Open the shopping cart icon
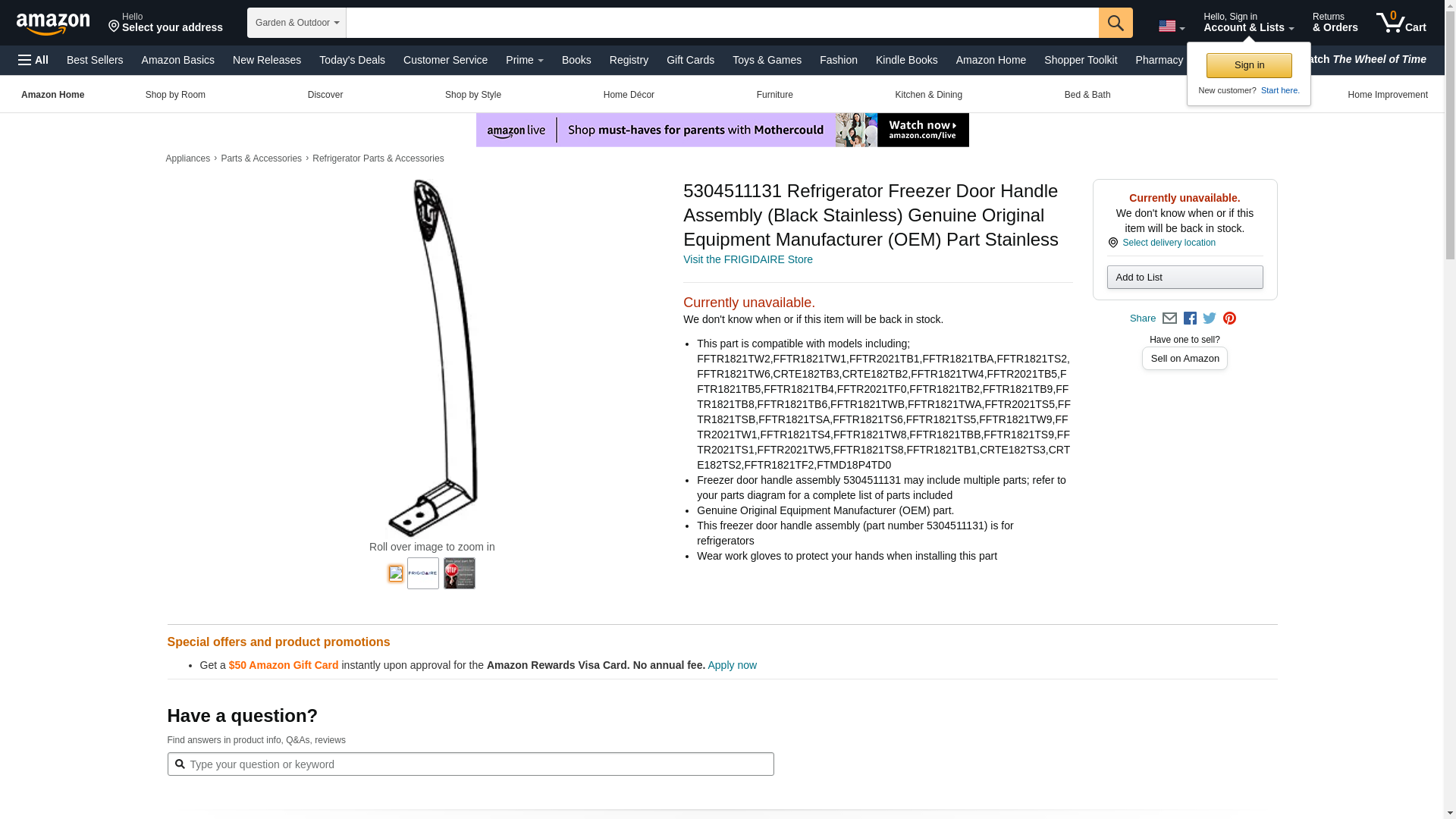Screen dimensions: 1456x819 pyautogui.click(x=1401, y=23)
